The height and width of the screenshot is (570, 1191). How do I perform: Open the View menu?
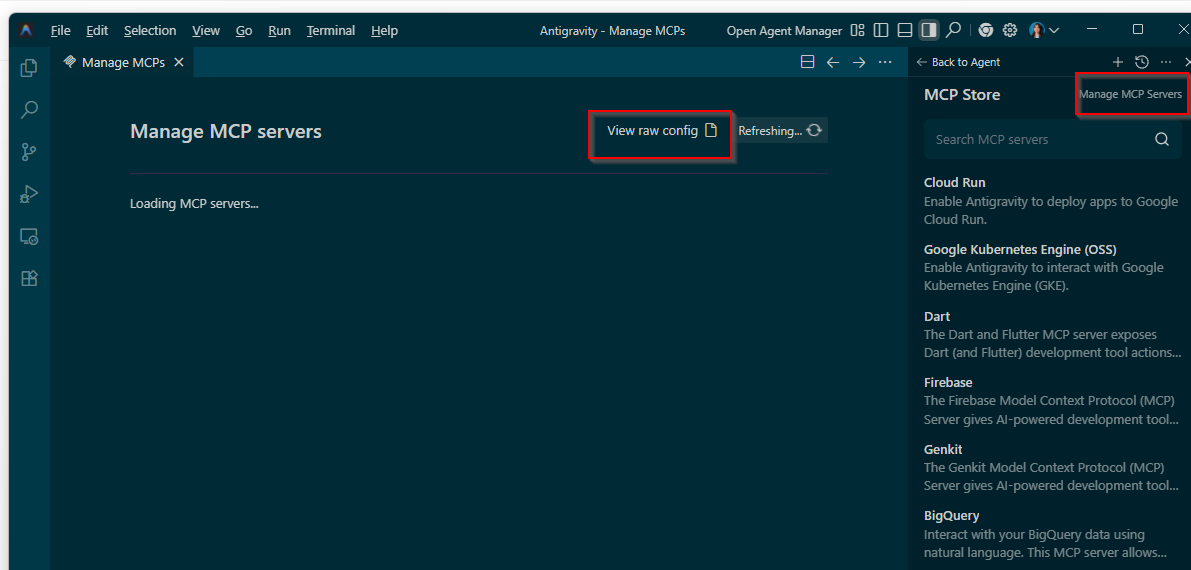(x=205, y=30)
